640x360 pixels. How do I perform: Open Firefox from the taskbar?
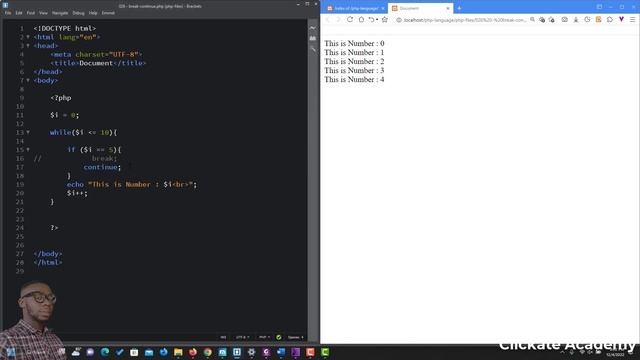pos(193,352)
